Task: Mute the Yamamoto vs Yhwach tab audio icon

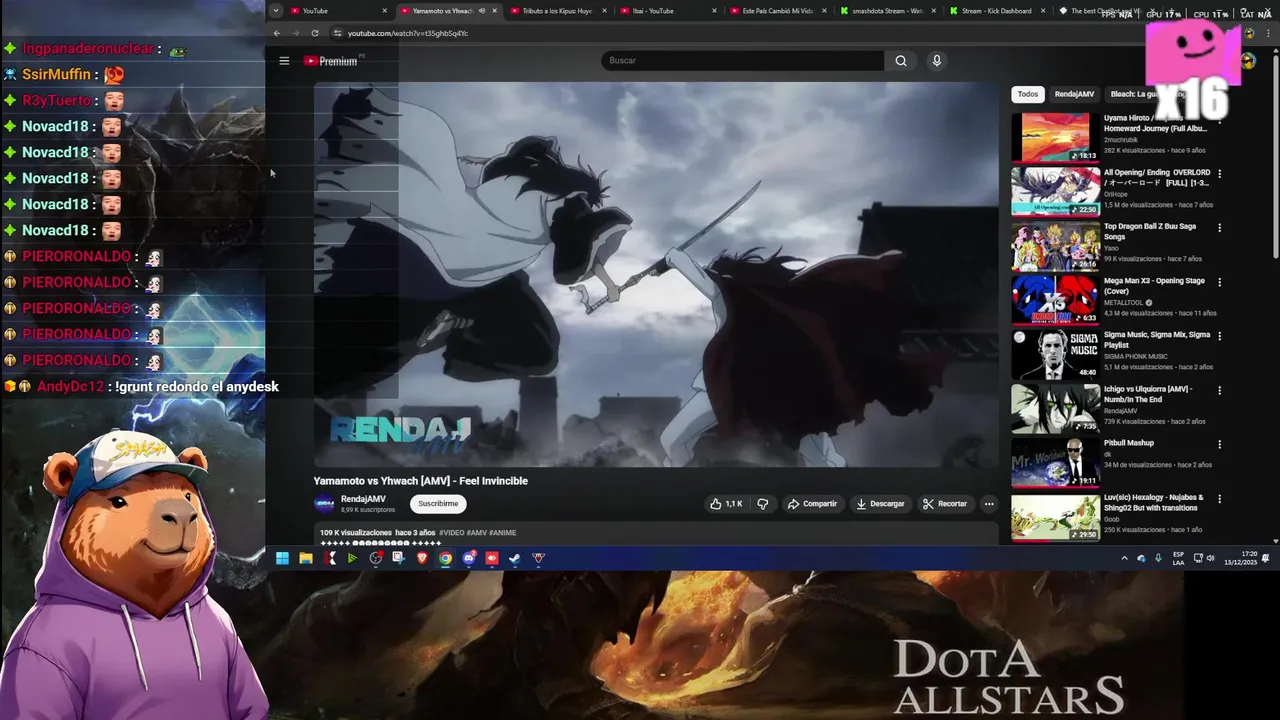Action: pos(482,11)
